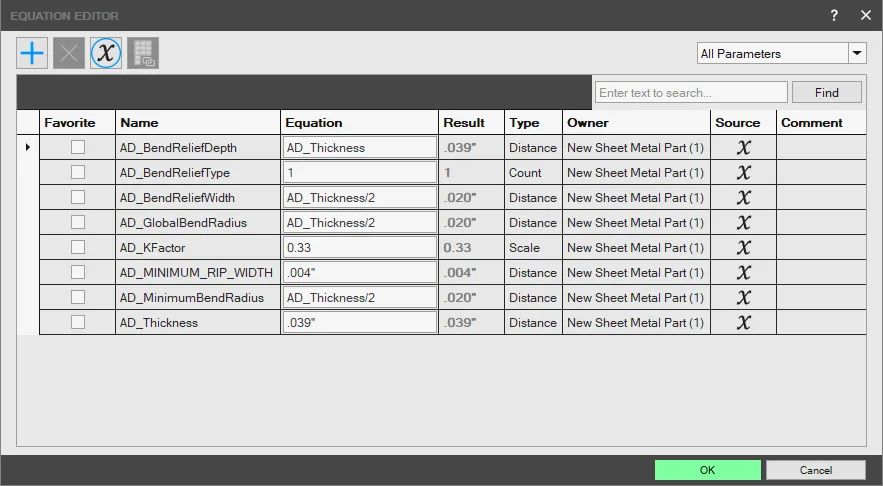
Task: Sort by the Result column header
Action: pyautogui.click(x=471, y=122)
